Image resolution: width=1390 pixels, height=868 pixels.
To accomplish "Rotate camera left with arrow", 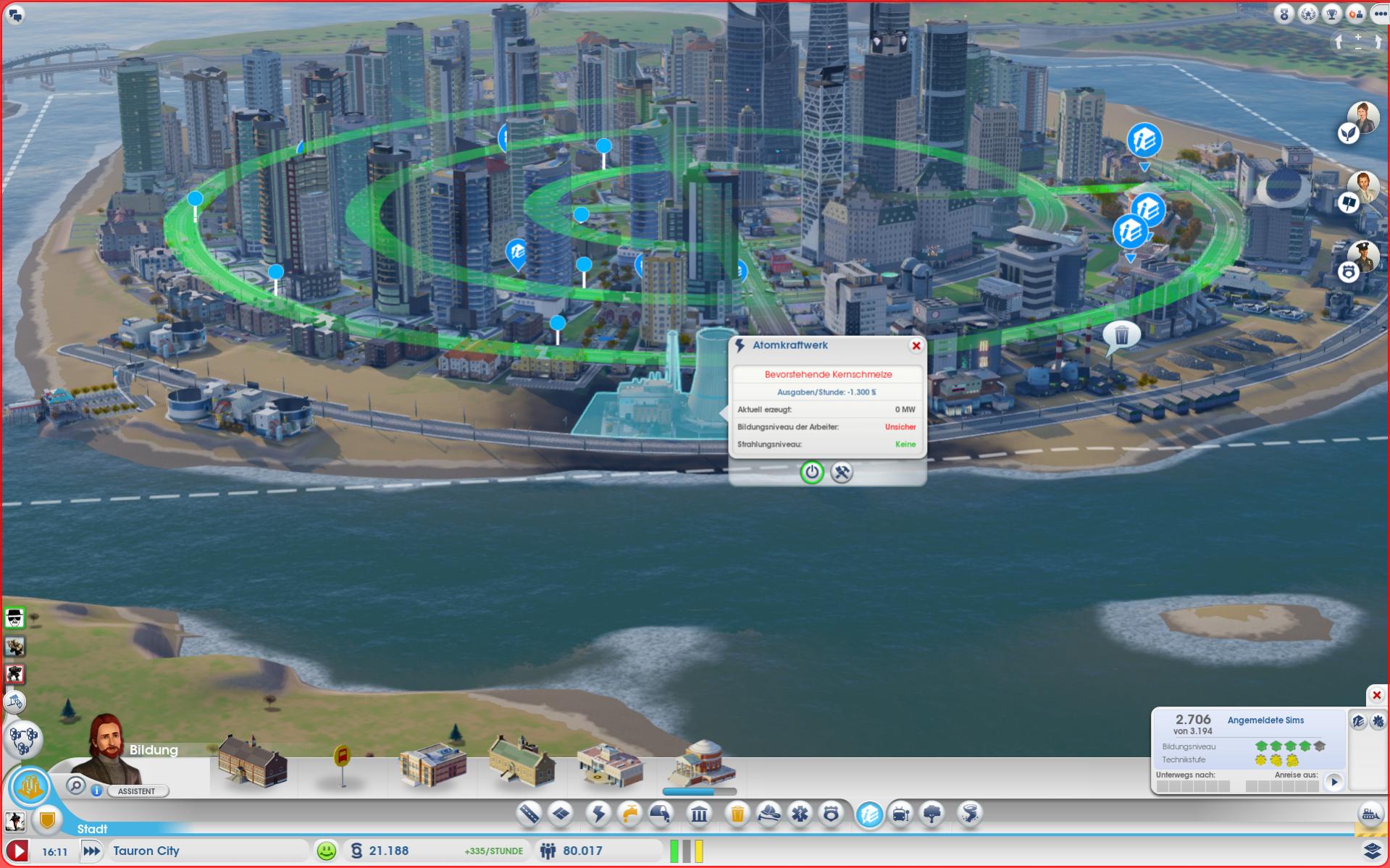I will point(1339,43).
